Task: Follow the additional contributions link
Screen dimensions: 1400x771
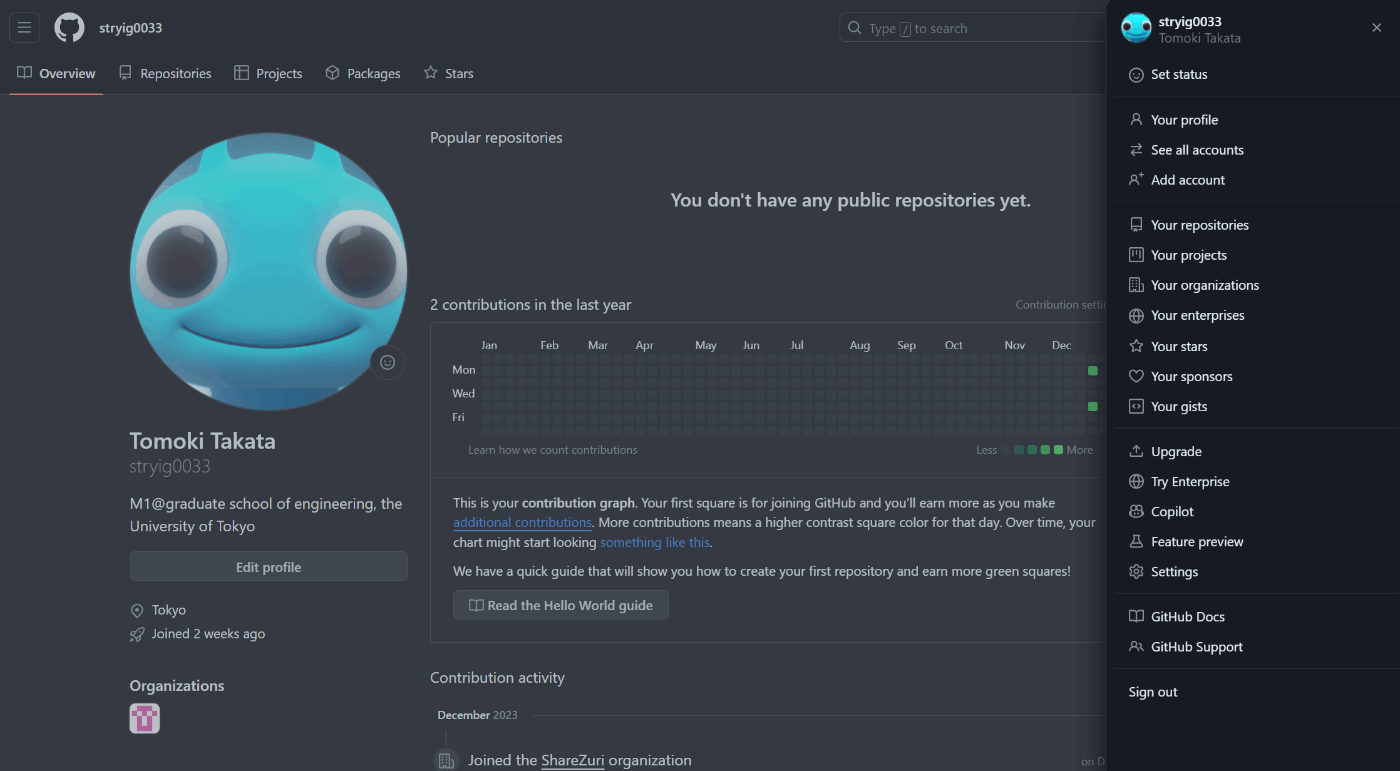Action: [523, 522]
